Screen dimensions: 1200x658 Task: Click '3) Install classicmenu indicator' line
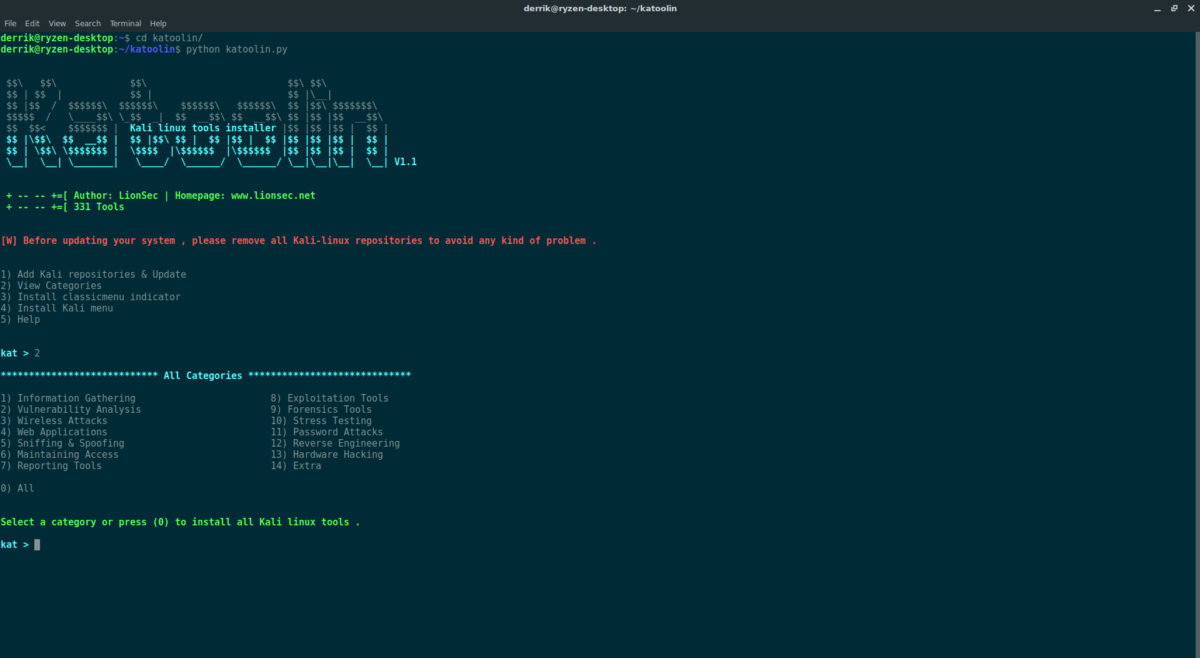pyautogui.click(x=91, y=297)
